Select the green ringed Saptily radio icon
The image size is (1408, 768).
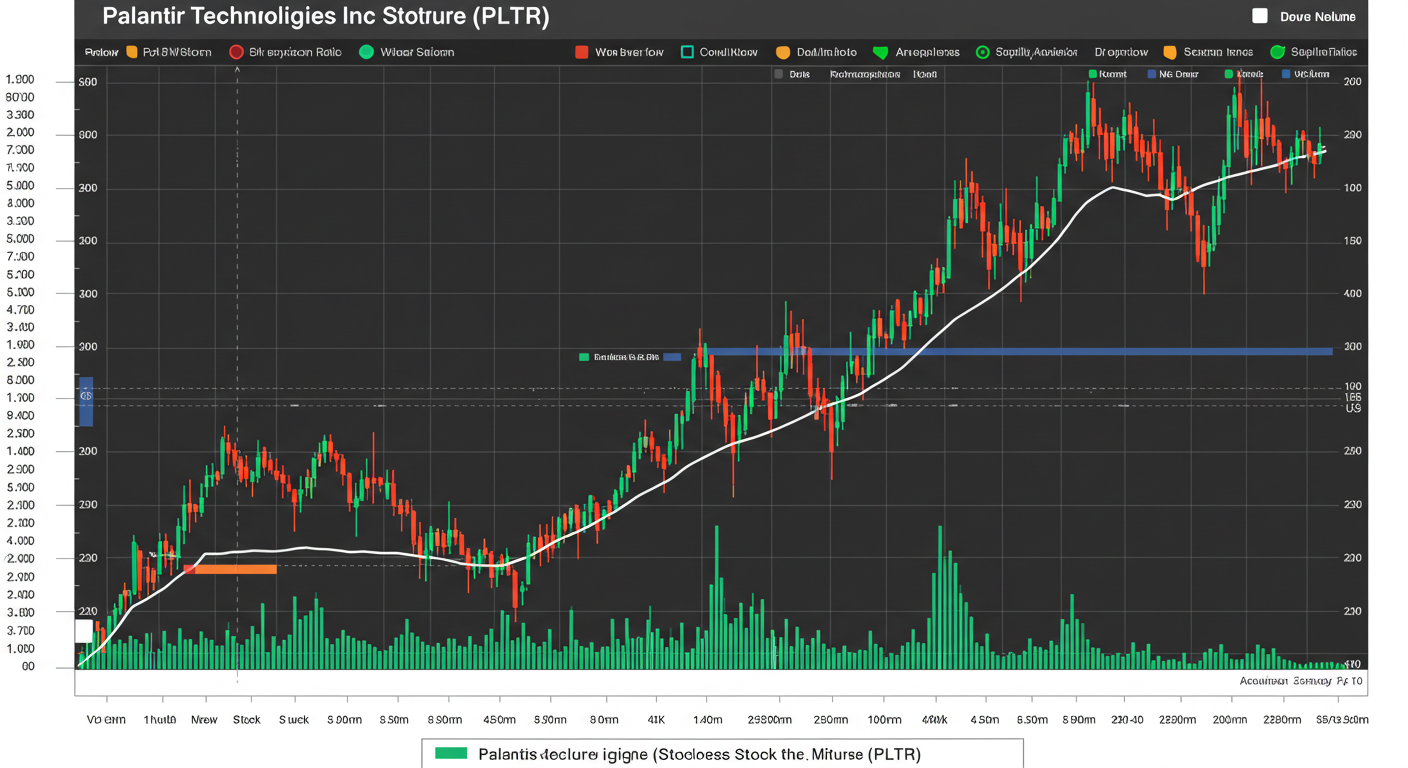click(982, 52)
